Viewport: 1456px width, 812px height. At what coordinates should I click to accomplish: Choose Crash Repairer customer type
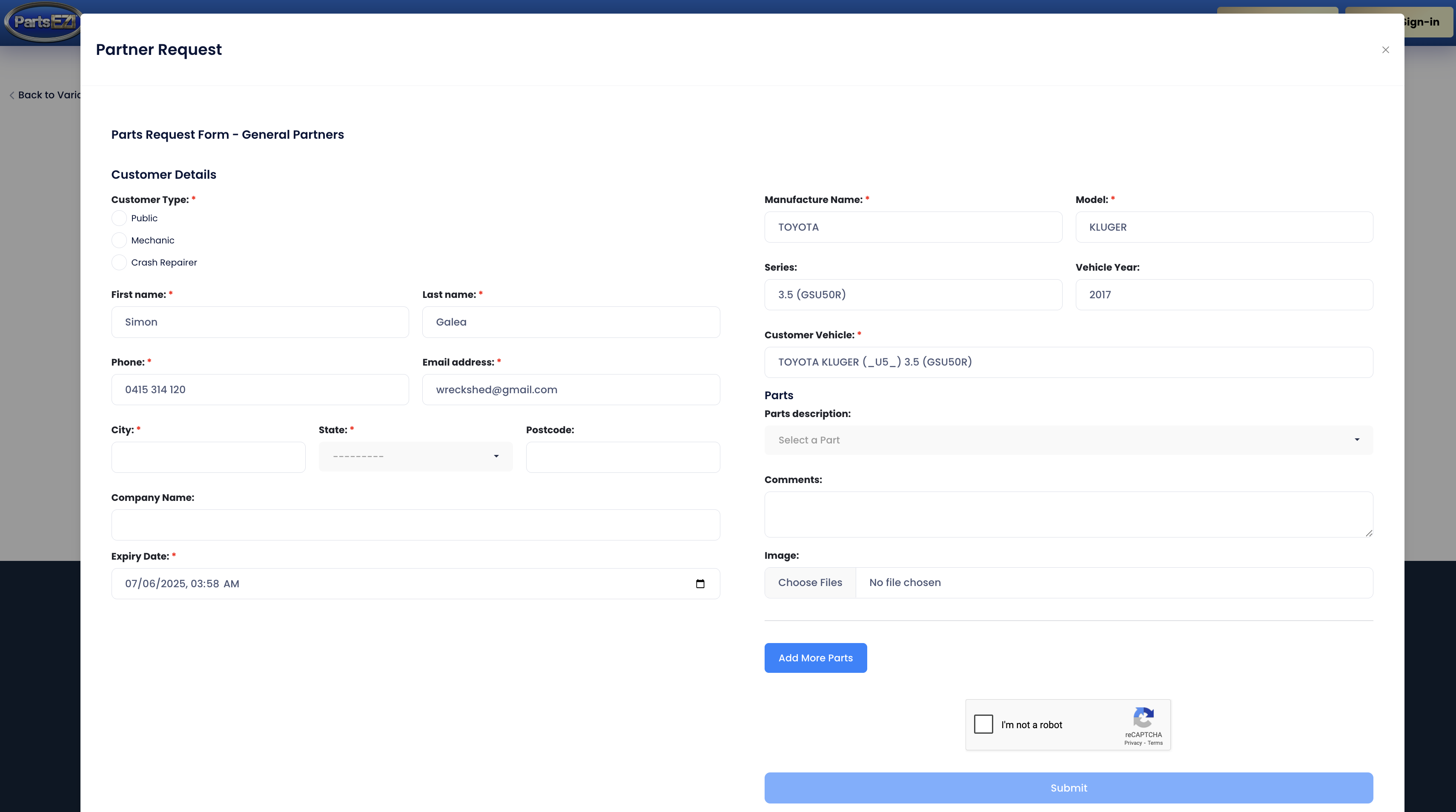(x=119, y=262)
